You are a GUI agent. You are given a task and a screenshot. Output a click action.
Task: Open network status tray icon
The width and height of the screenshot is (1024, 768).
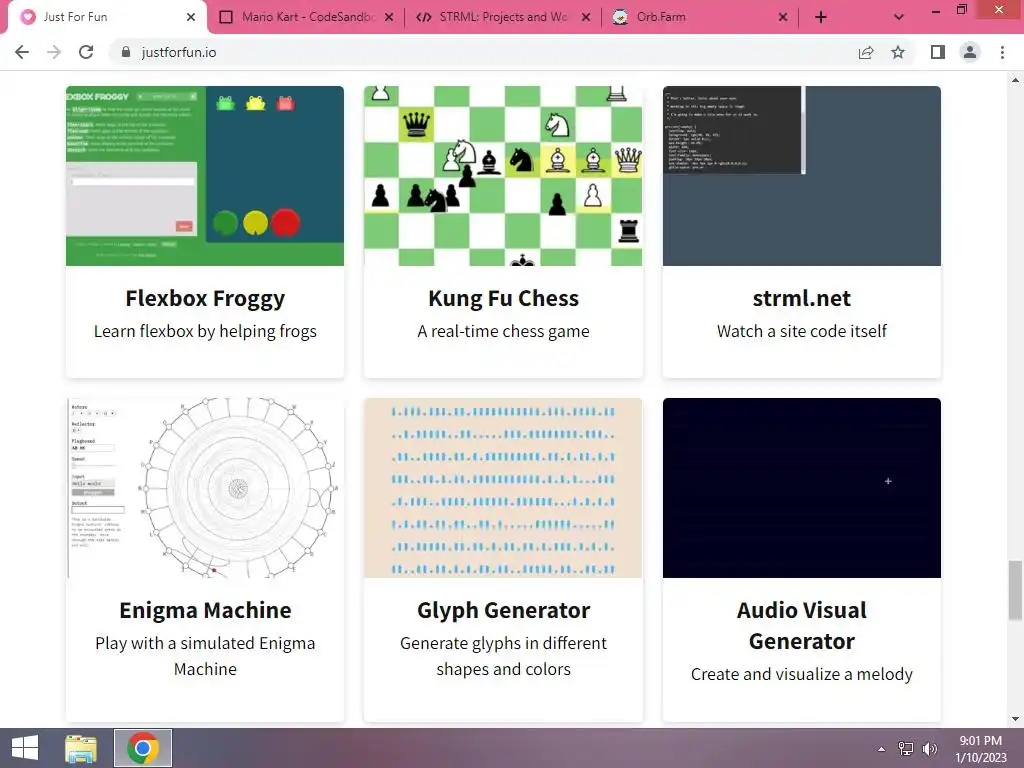pyautogui.click(x=906, y=749)
